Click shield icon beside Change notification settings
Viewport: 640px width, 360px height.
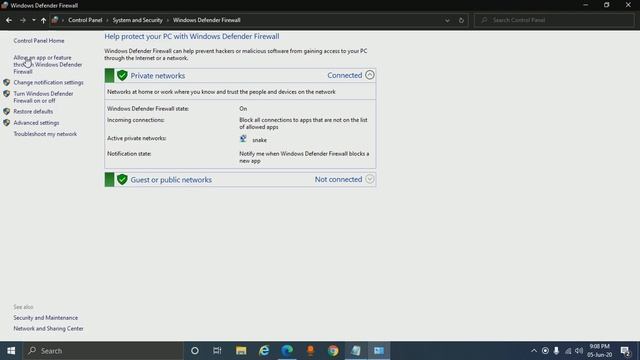point(7,82)
